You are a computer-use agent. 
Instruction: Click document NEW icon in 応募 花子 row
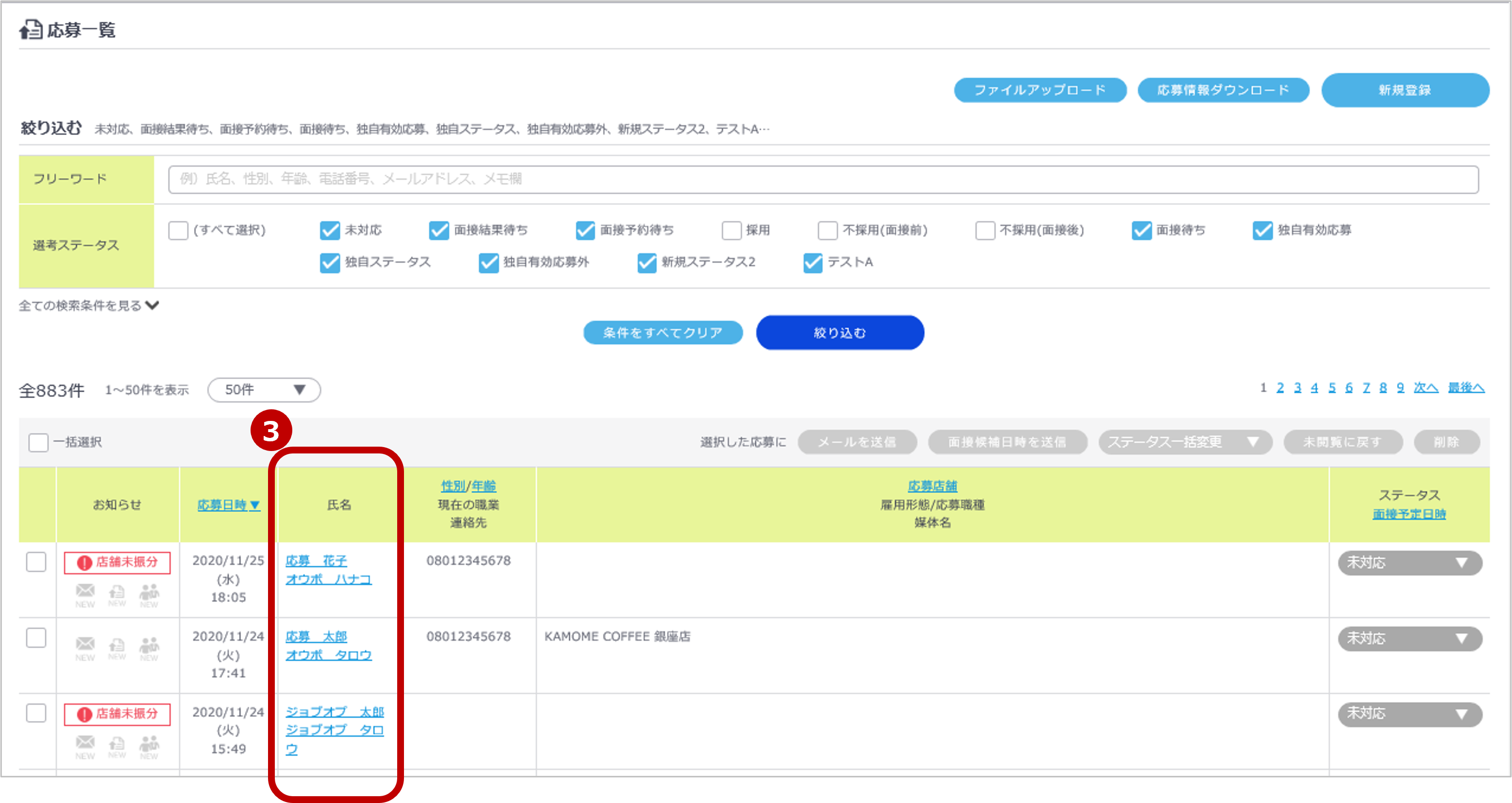[117, 592]
